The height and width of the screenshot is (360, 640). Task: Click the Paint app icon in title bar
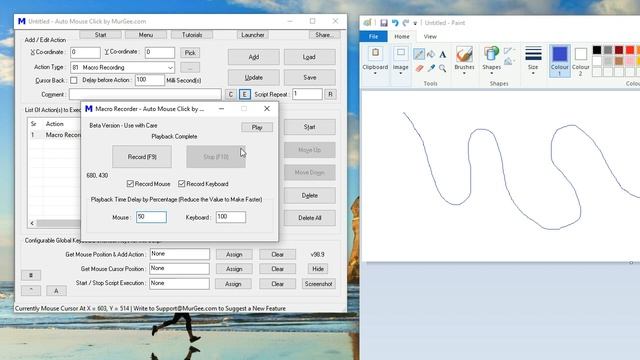[368, 23]
